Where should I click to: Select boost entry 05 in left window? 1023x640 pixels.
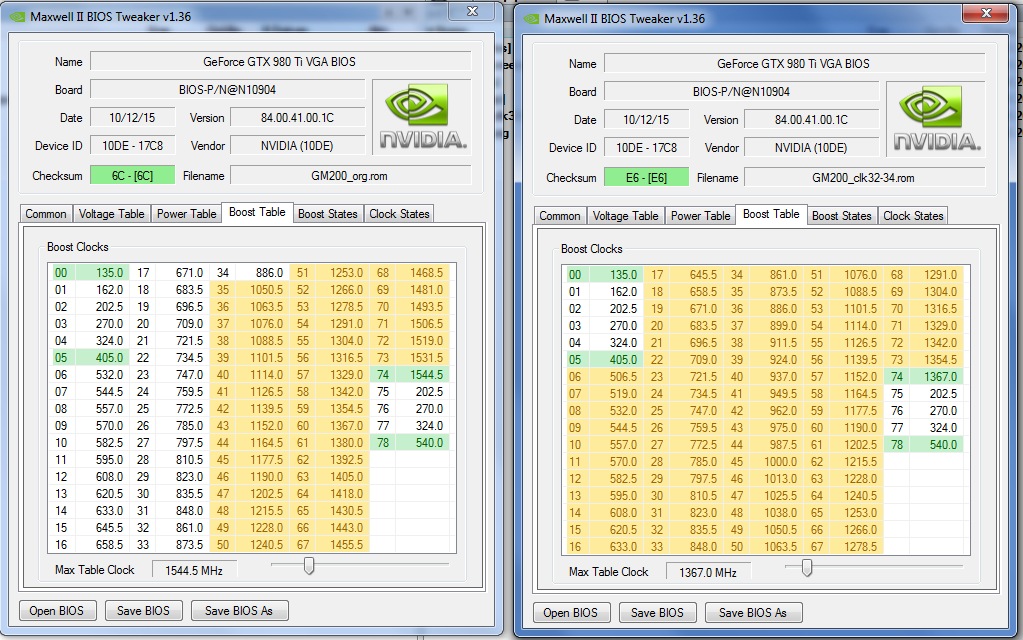[89, 358]
